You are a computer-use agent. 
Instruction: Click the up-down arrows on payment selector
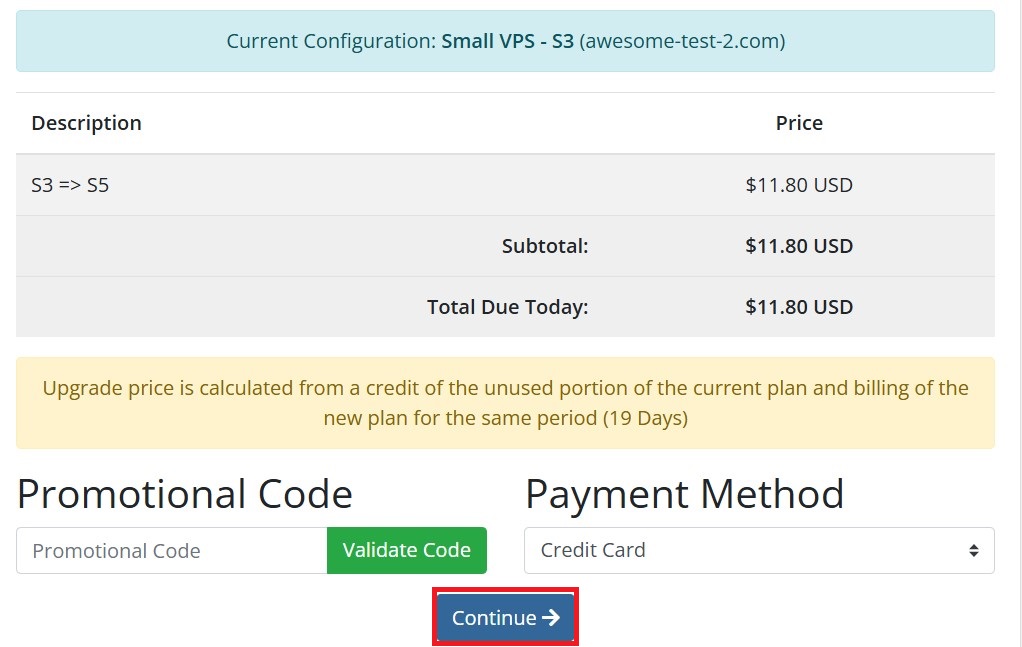point(973,550)
